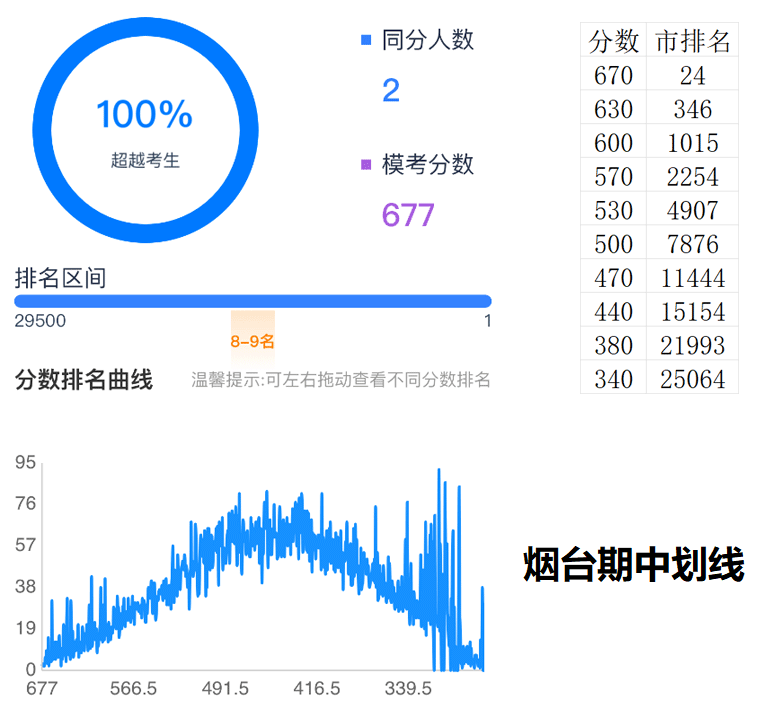Click the purple 677 mock exam score
Screen dimensions: 779x708
click(x=408, y=215)
